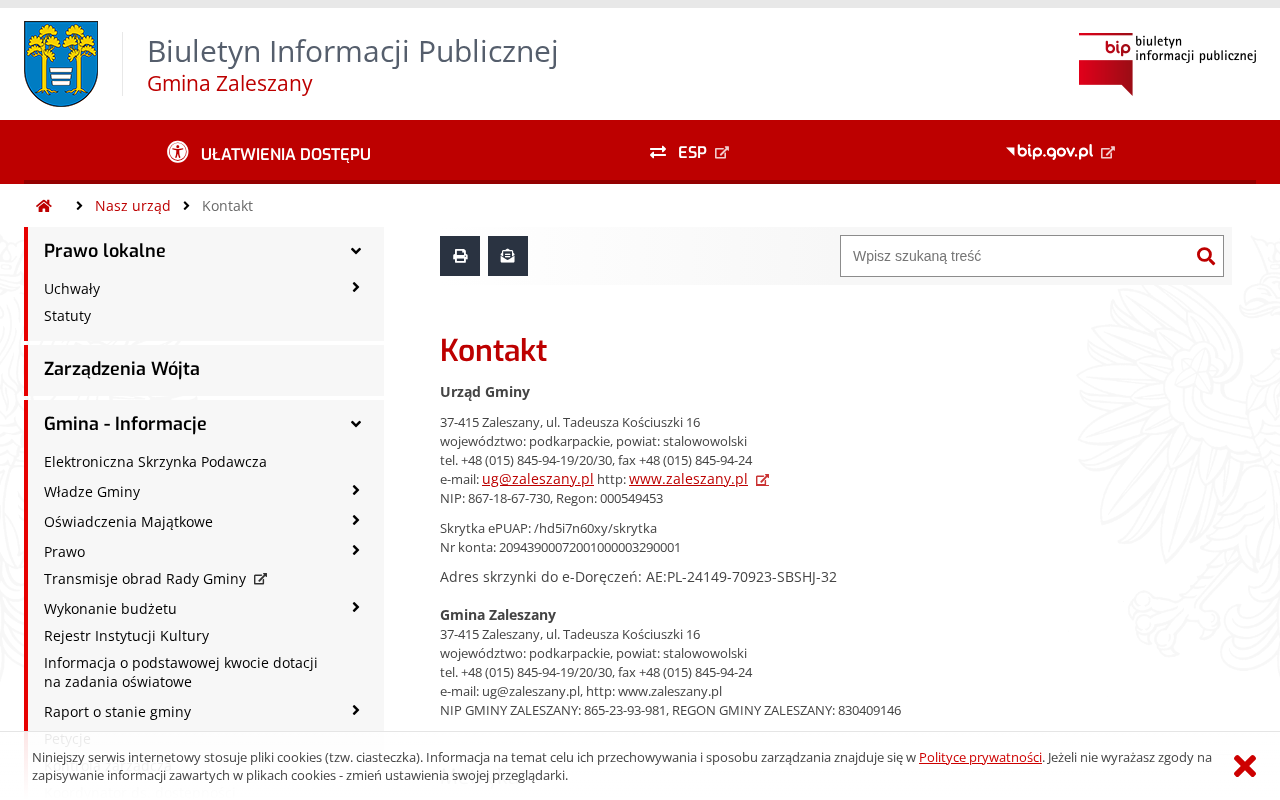Open bip.gov.pl external link
1280x800 pixels.
(1060, 152)
